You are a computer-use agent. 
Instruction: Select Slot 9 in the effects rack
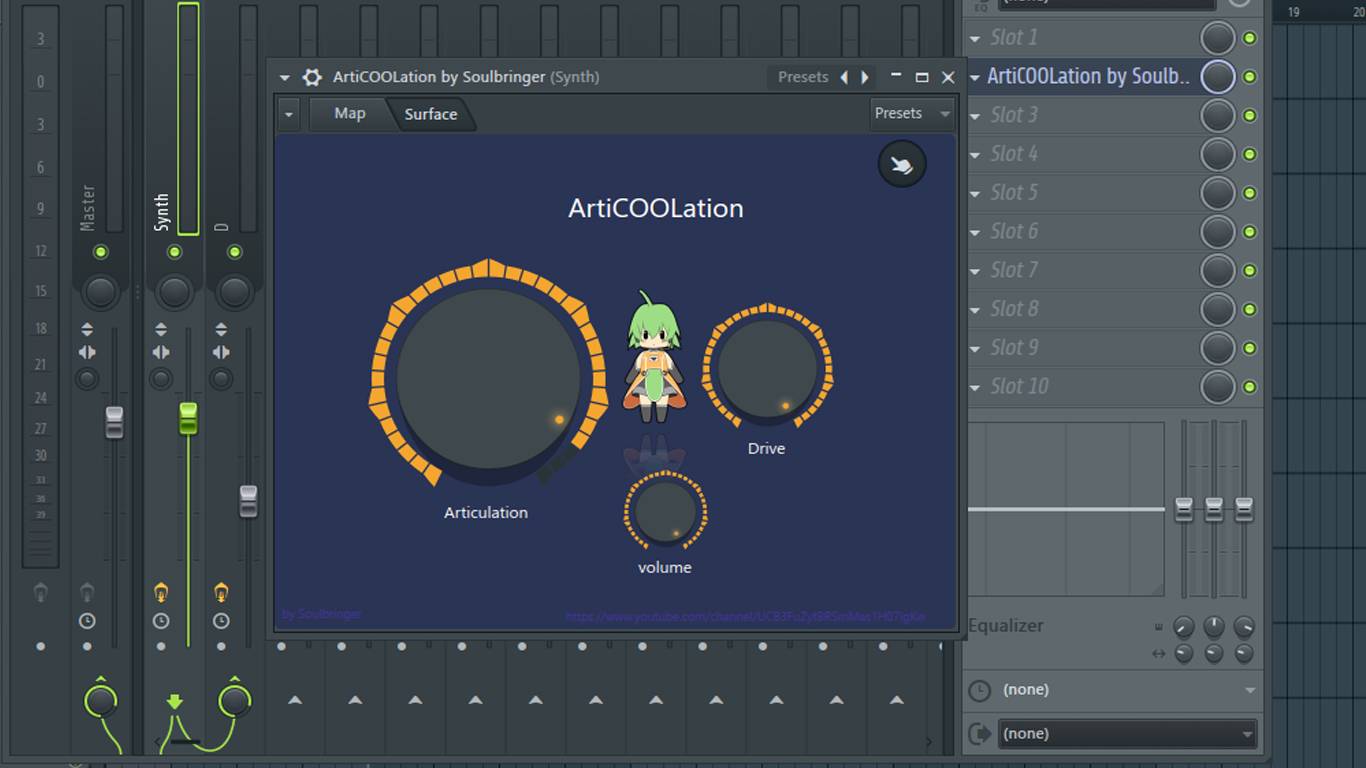pos(1014,348)
